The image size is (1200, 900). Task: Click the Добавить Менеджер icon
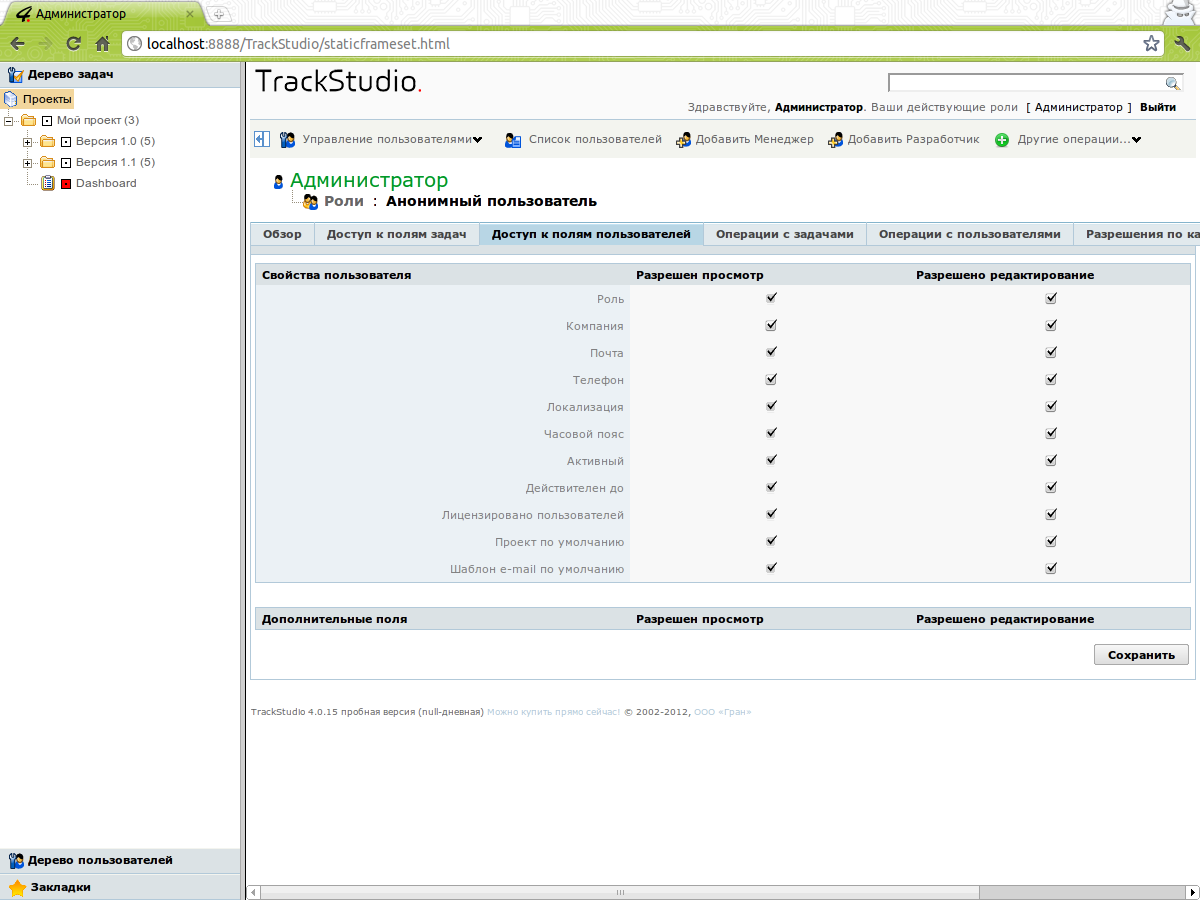(x=683, y=140)
